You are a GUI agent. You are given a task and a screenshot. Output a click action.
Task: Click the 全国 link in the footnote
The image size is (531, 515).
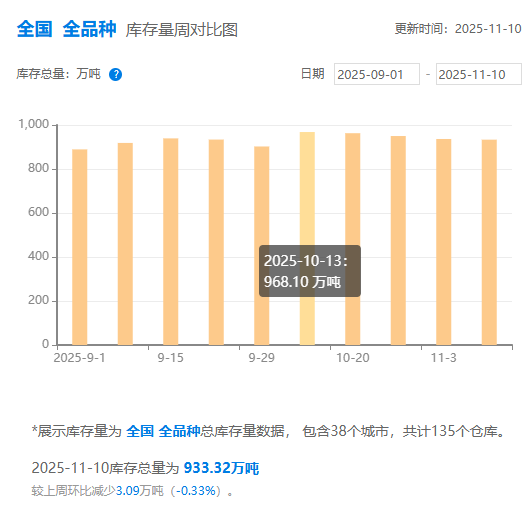140,431
